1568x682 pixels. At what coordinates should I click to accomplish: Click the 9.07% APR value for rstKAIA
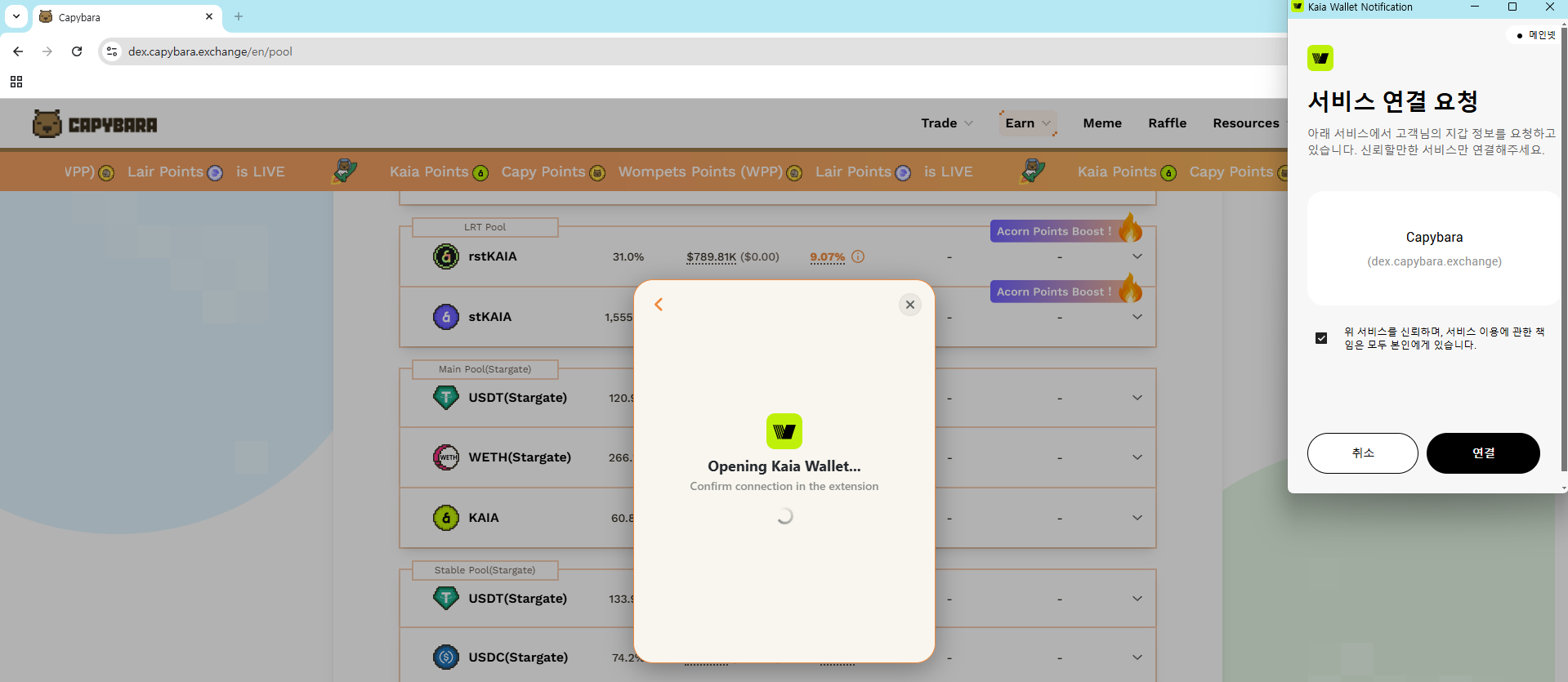click(x=827, y=257)
